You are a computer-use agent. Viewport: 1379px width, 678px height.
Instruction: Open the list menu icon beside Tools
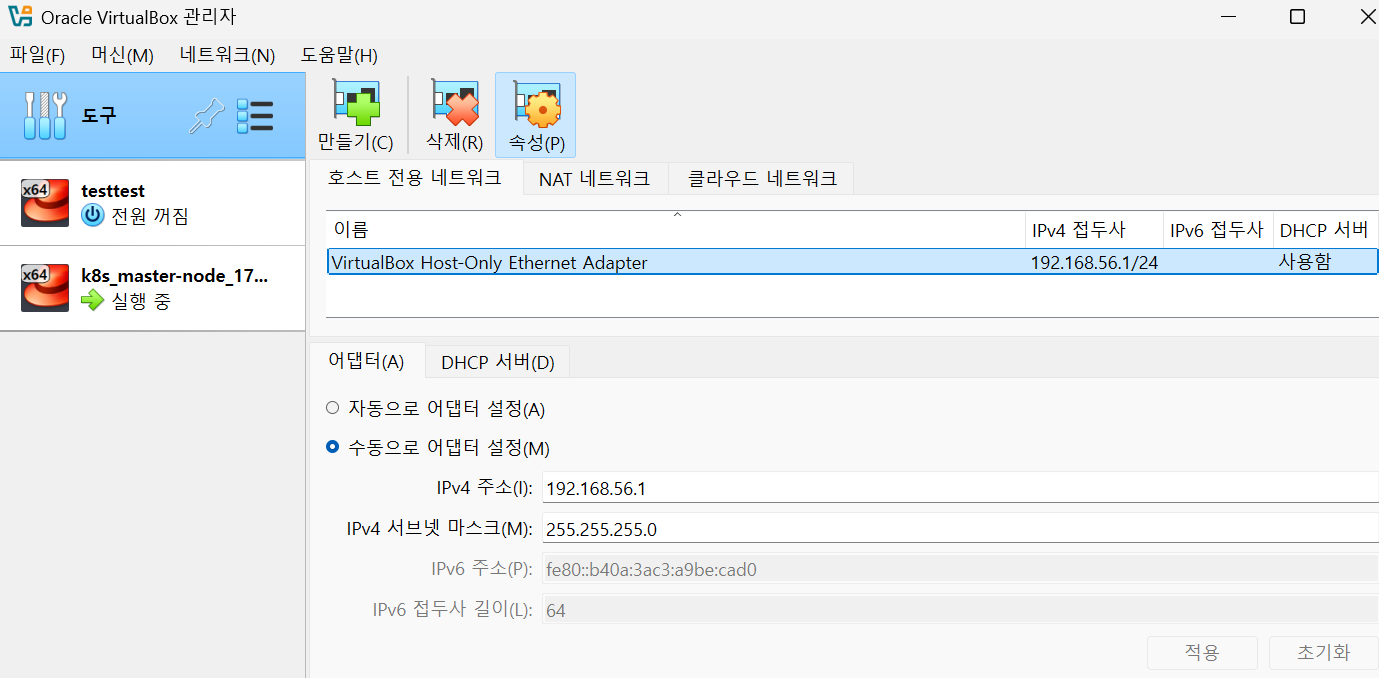255,116
